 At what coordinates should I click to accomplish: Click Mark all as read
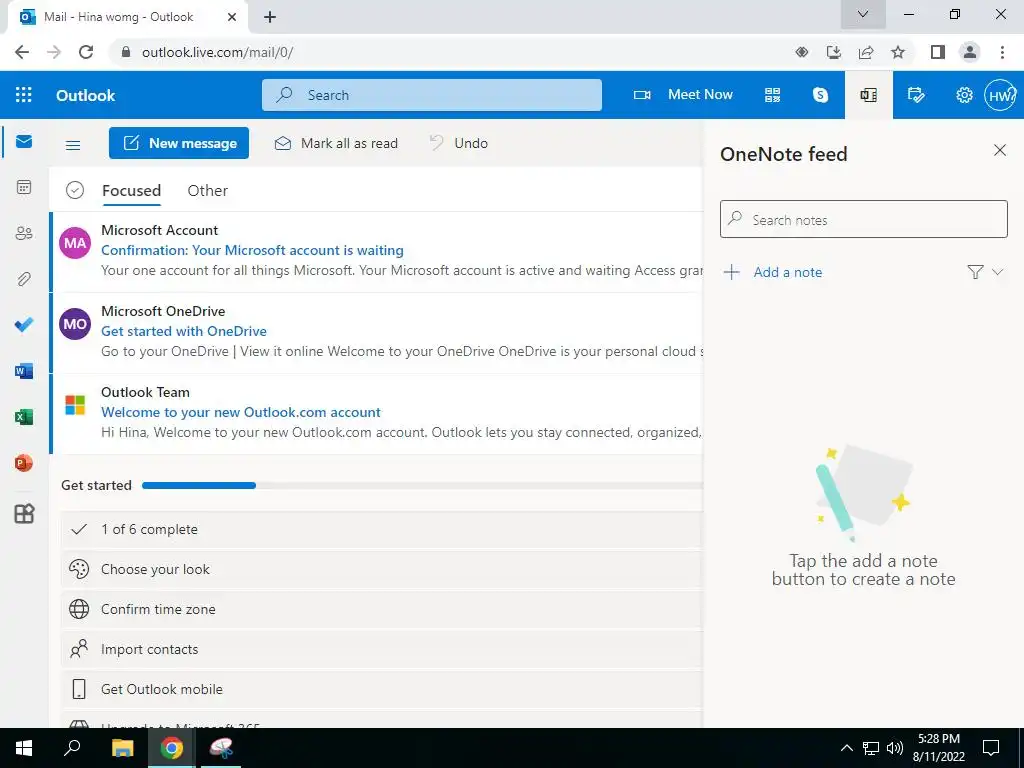pyautogui.click(x=336, y=143)
